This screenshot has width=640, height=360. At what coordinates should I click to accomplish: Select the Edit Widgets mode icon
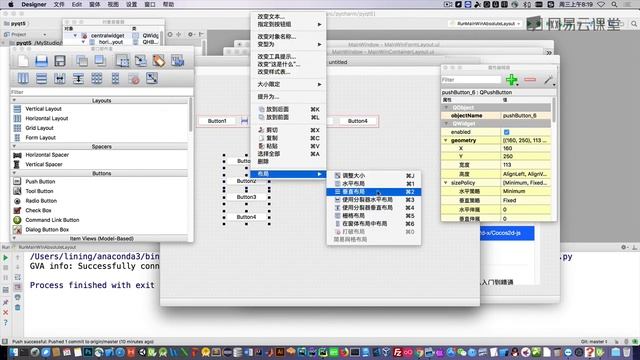(x=122, y=61)
